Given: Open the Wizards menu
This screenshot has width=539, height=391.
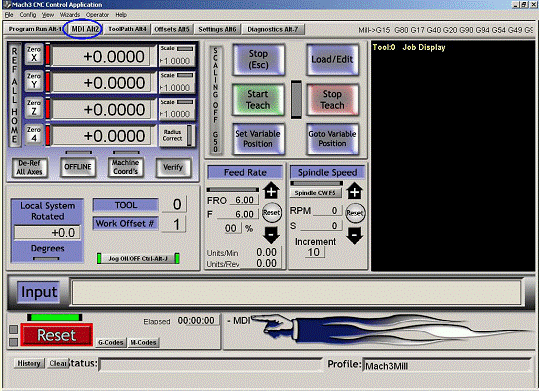Looking at the screenshot, I should (70, 15).
